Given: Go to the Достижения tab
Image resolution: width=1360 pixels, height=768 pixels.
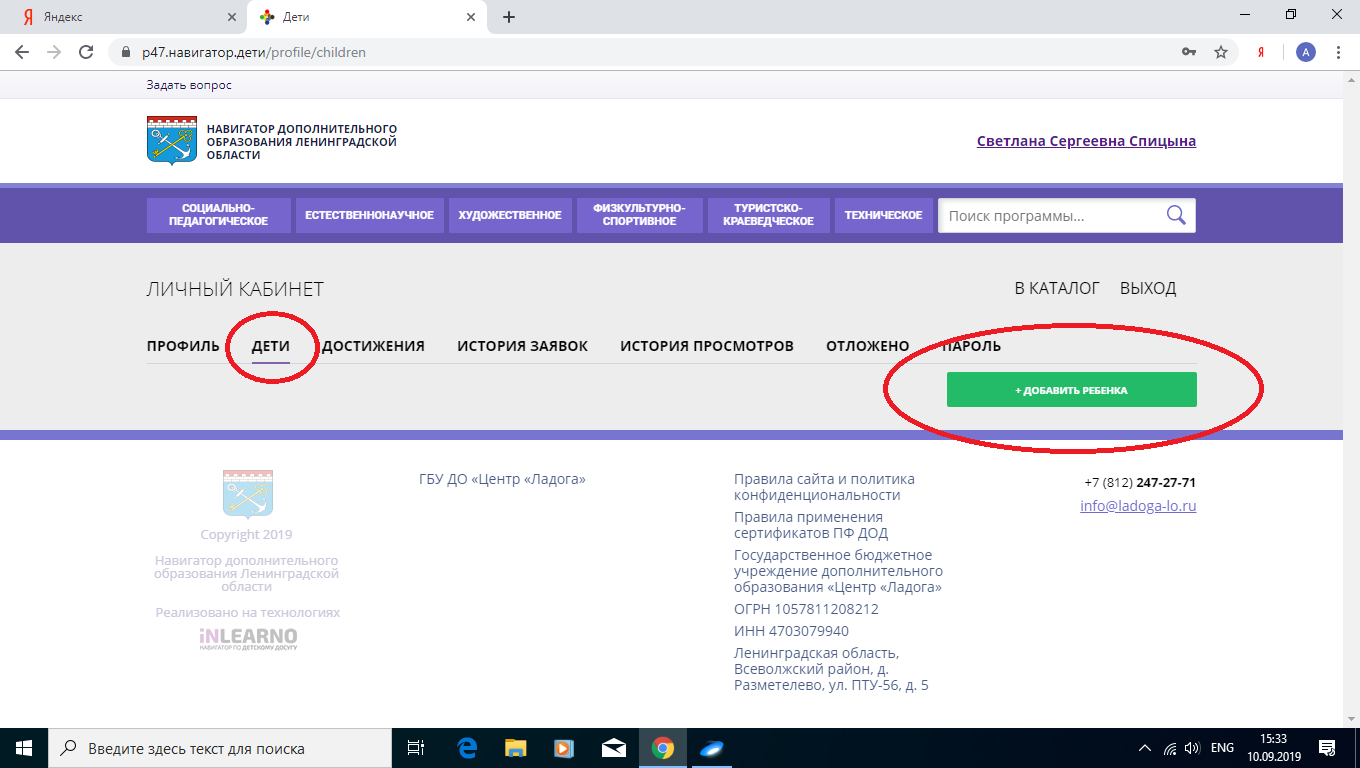Looking at the screenshot, I should coord(373,346).
